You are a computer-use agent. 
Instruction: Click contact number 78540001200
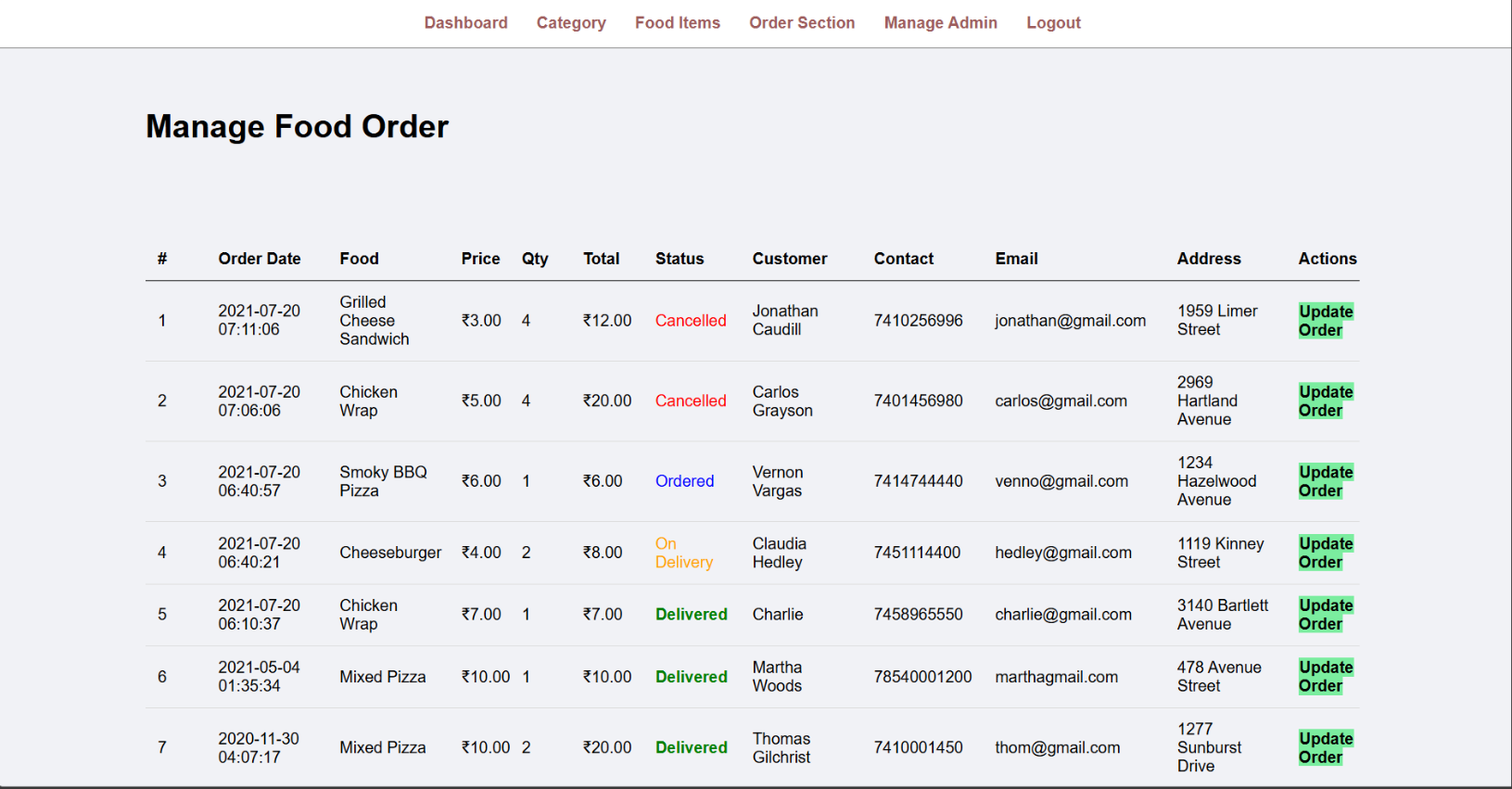pos(923,677)
